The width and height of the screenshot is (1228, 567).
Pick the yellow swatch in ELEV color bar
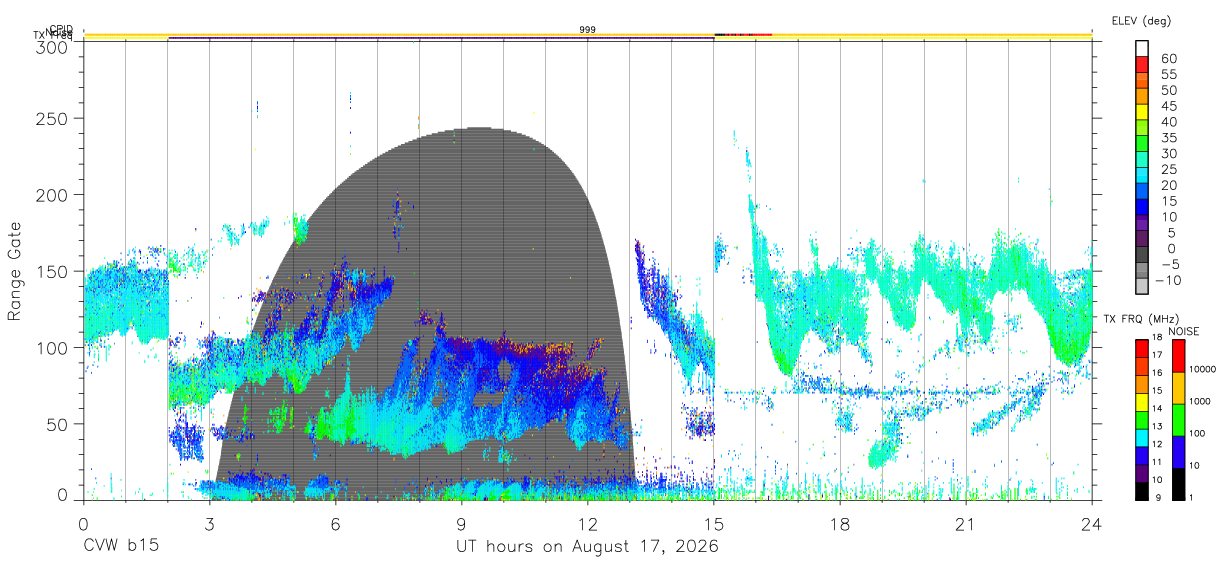tap(1142, 112)
